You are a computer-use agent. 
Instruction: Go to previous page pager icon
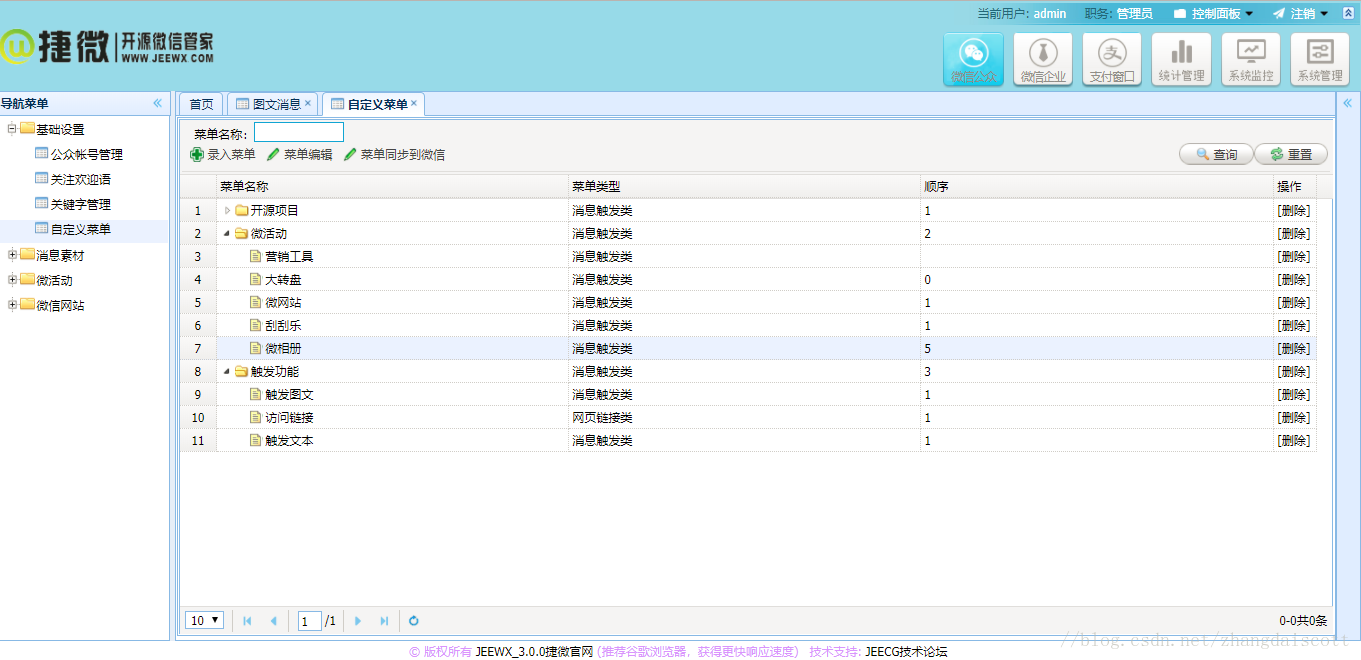coord(273,621)
